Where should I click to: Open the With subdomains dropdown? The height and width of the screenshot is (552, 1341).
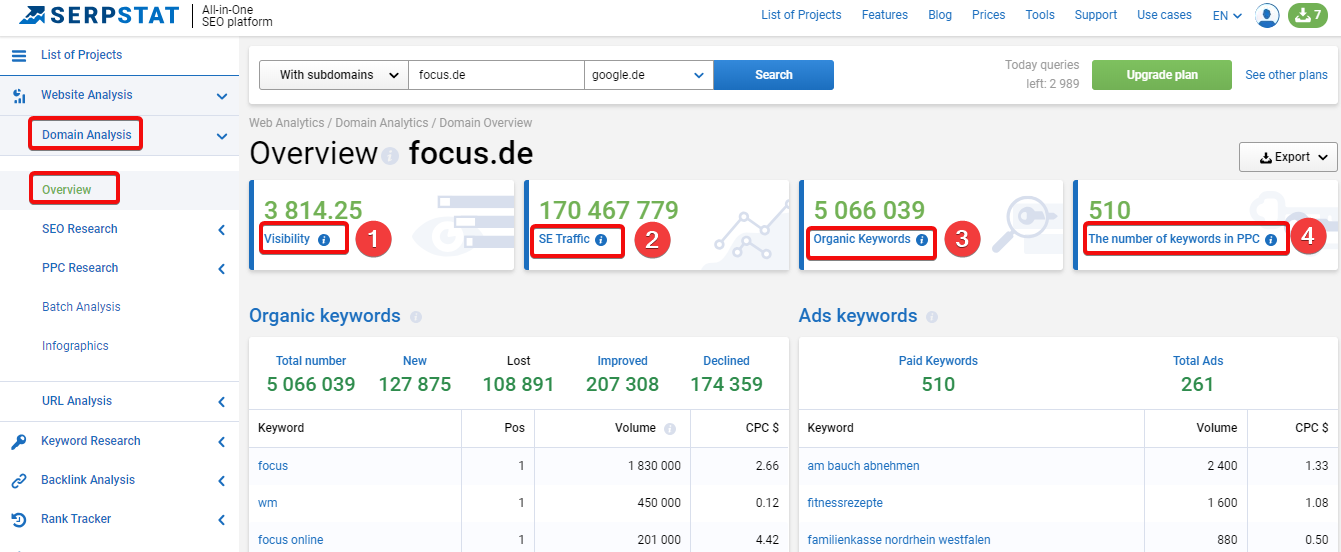(334, 75)
